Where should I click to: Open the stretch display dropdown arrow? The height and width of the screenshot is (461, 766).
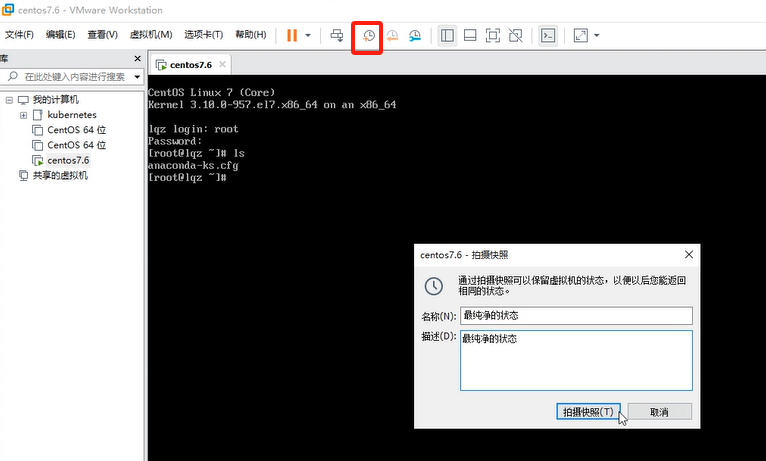[596, 35]
